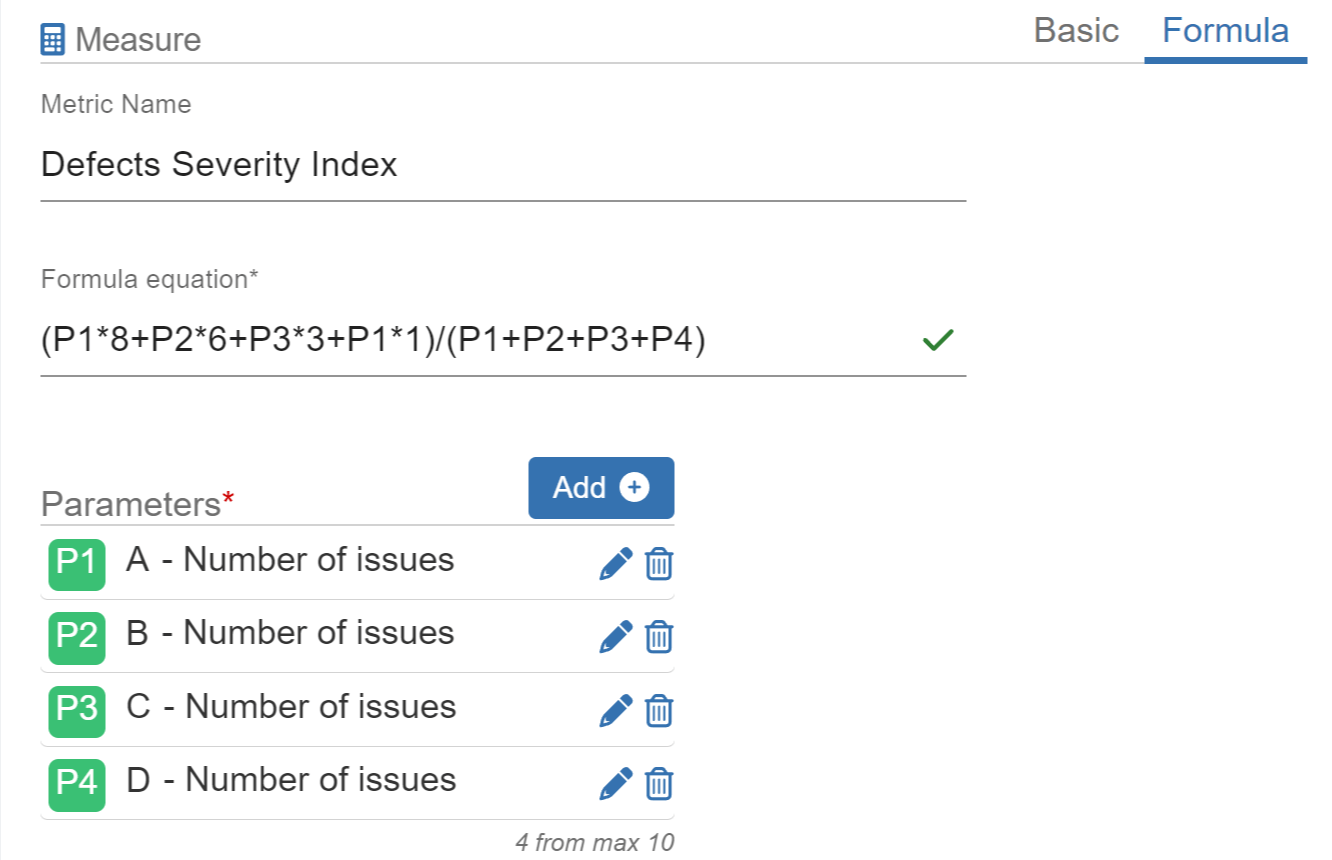Select the Formula tab
Image resolution: width=1332 pixels, height=860 pixels.
pos(1225,30)
